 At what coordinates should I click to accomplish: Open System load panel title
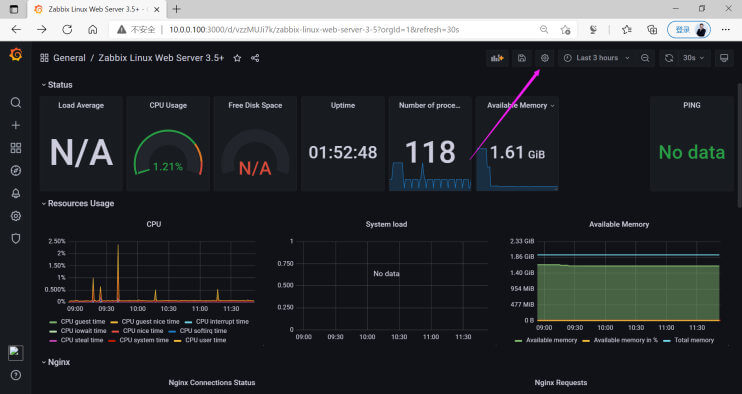(386, 225)
